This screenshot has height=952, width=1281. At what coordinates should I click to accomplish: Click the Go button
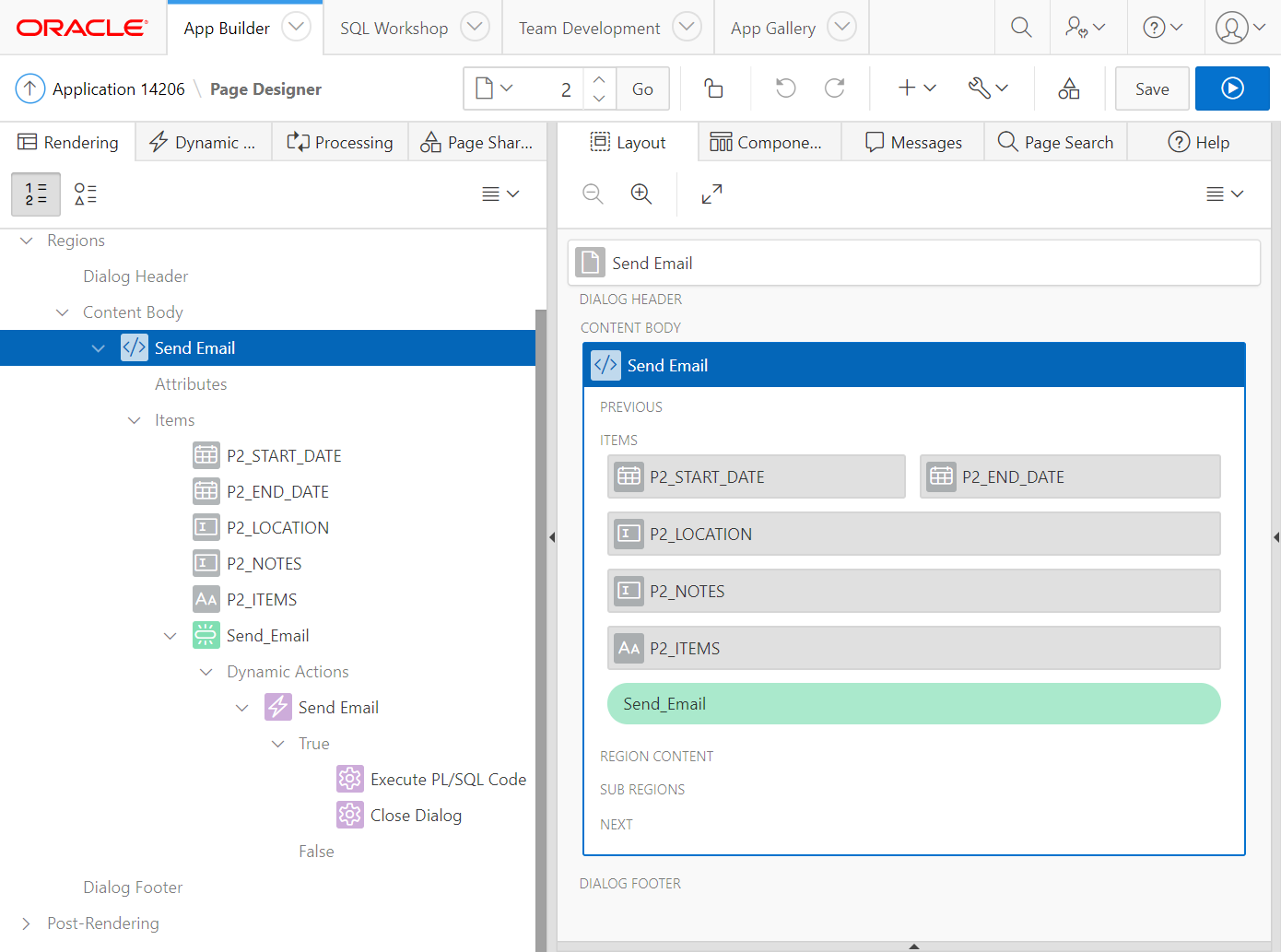pos(642,89)
